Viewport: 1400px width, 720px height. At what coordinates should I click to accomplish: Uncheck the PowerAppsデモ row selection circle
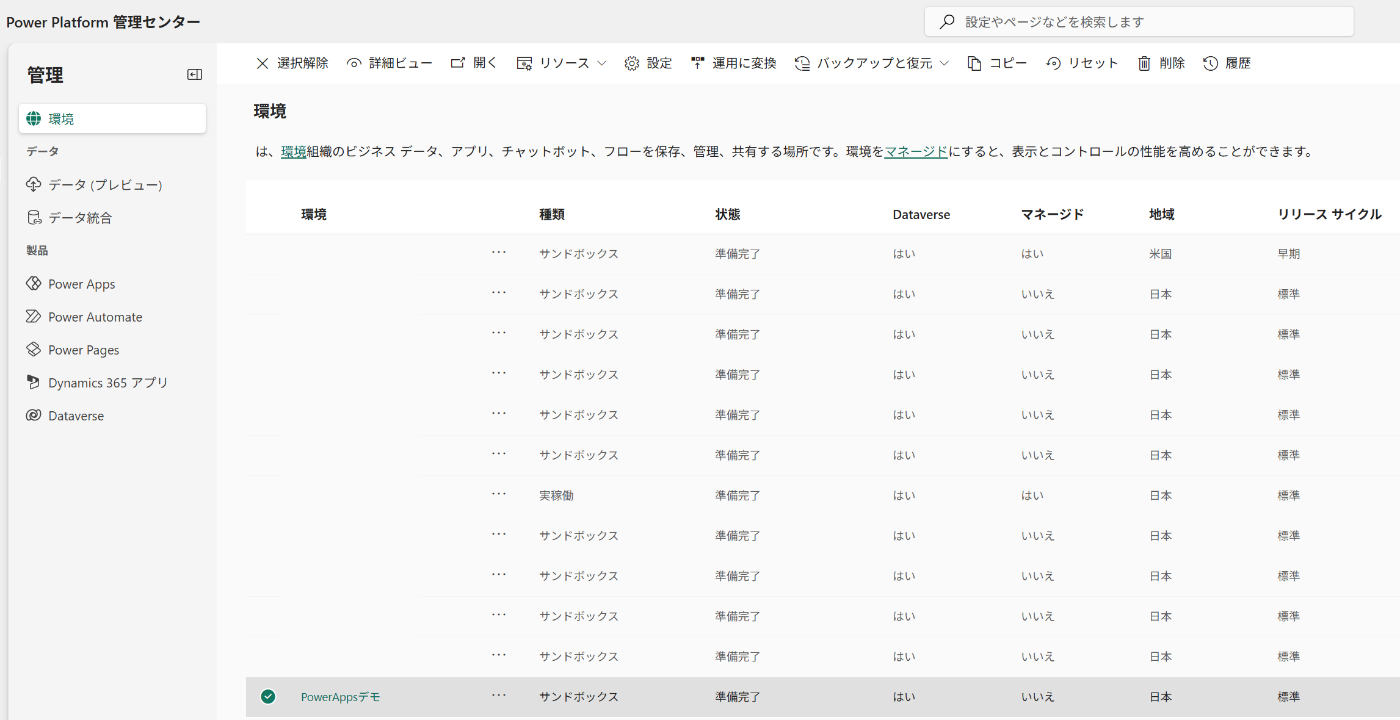tap(268, 697)
